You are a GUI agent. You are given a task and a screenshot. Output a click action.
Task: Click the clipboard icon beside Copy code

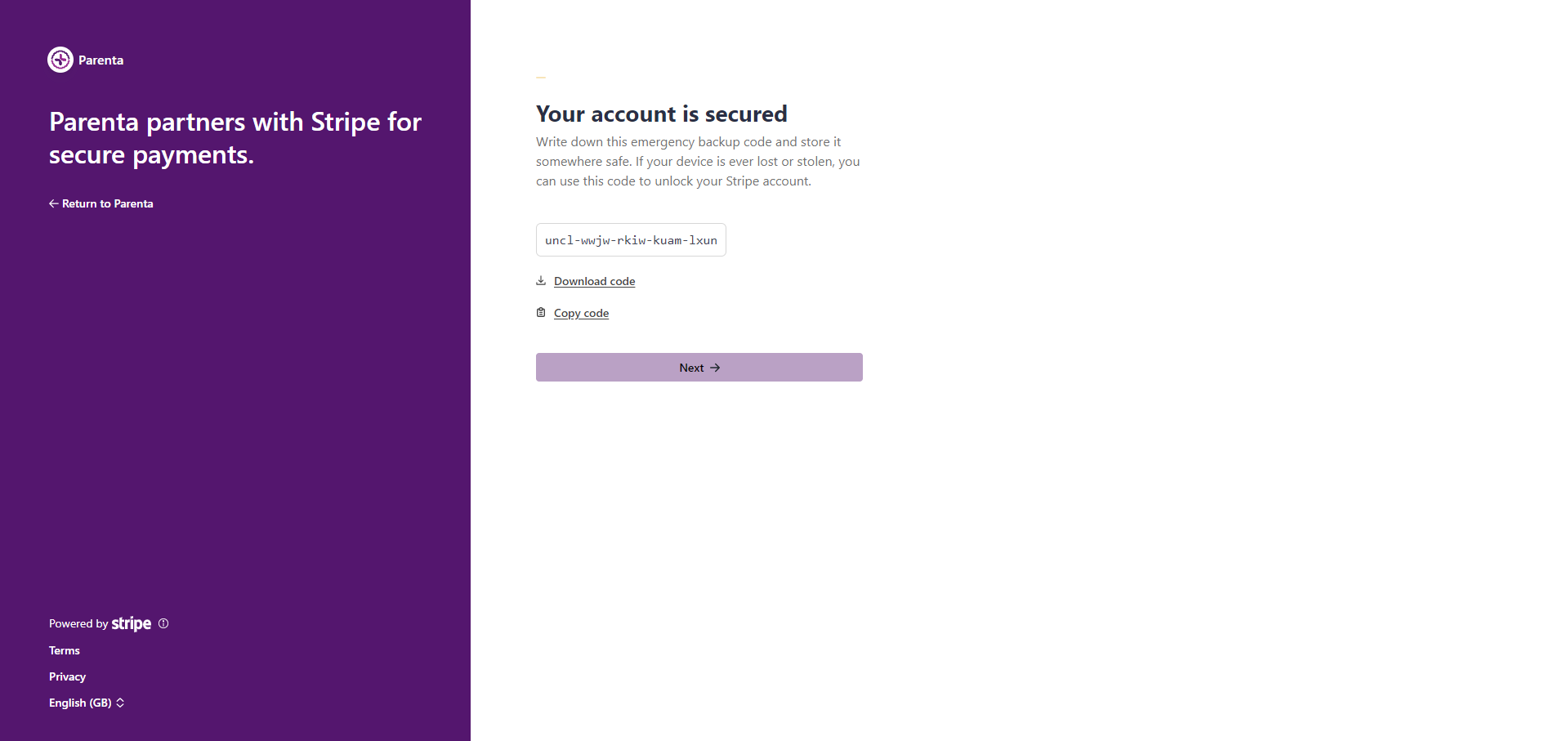[x=541, y=312]
